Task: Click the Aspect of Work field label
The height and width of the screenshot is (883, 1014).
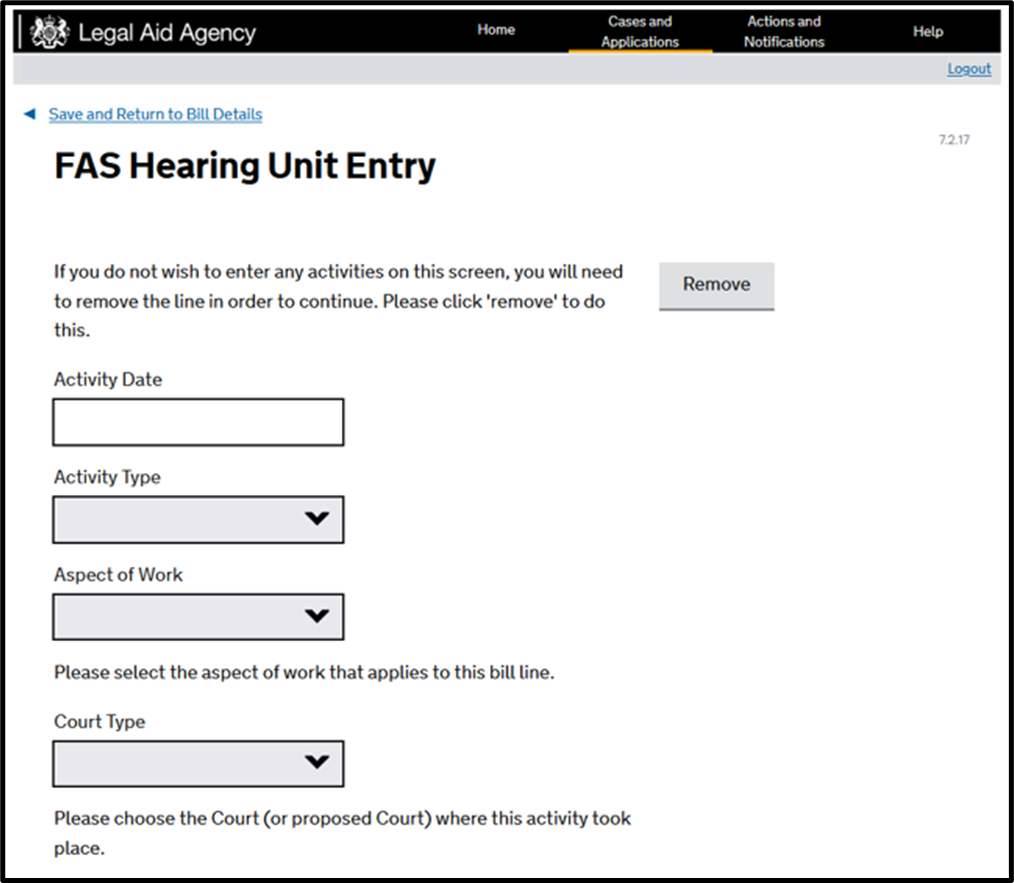Action: click(118, 575)
